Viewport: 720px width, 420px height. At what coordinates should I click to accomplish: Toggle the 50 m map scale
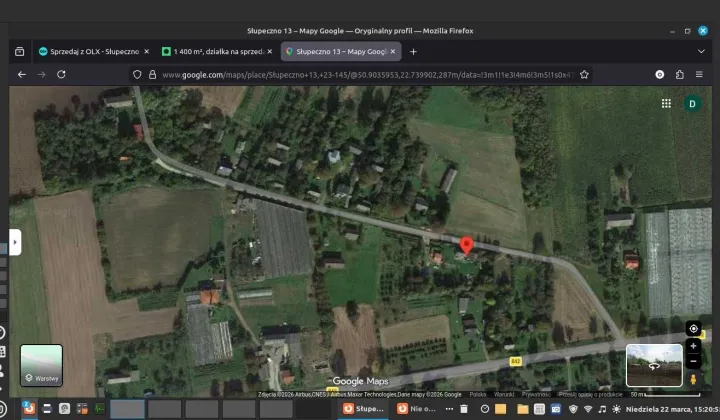click(665, 394)
